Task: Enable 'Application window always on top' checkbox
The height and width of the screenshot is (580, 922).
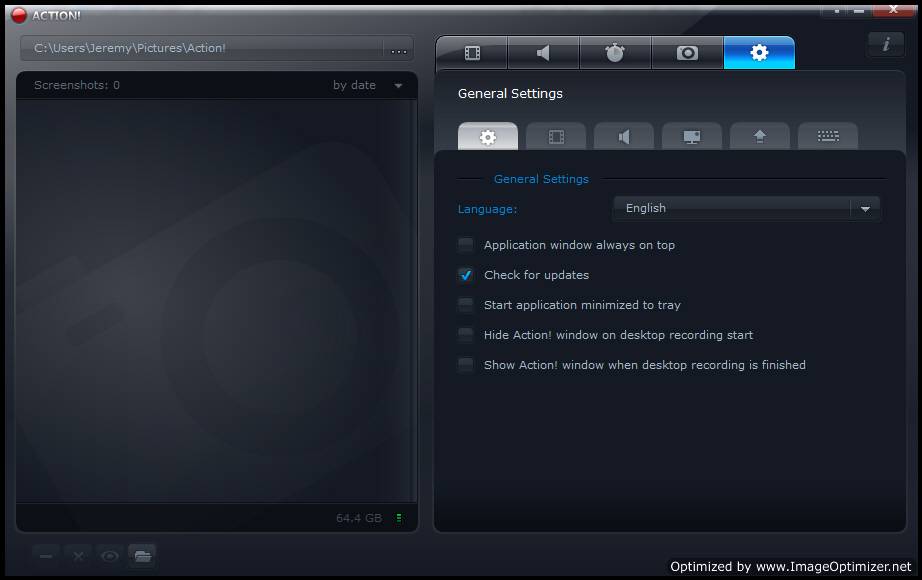Action: tap(466, 245)
